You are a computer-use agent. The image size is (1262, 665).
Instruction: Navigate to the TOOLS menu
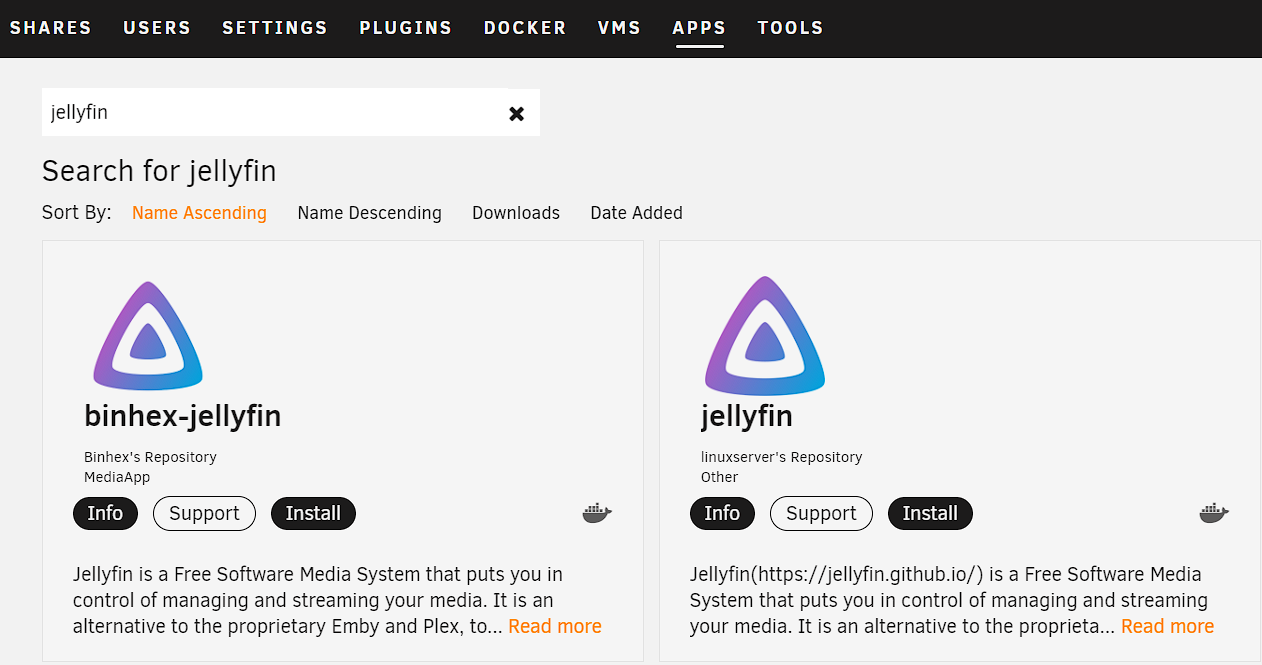click(x=790, y=28)
